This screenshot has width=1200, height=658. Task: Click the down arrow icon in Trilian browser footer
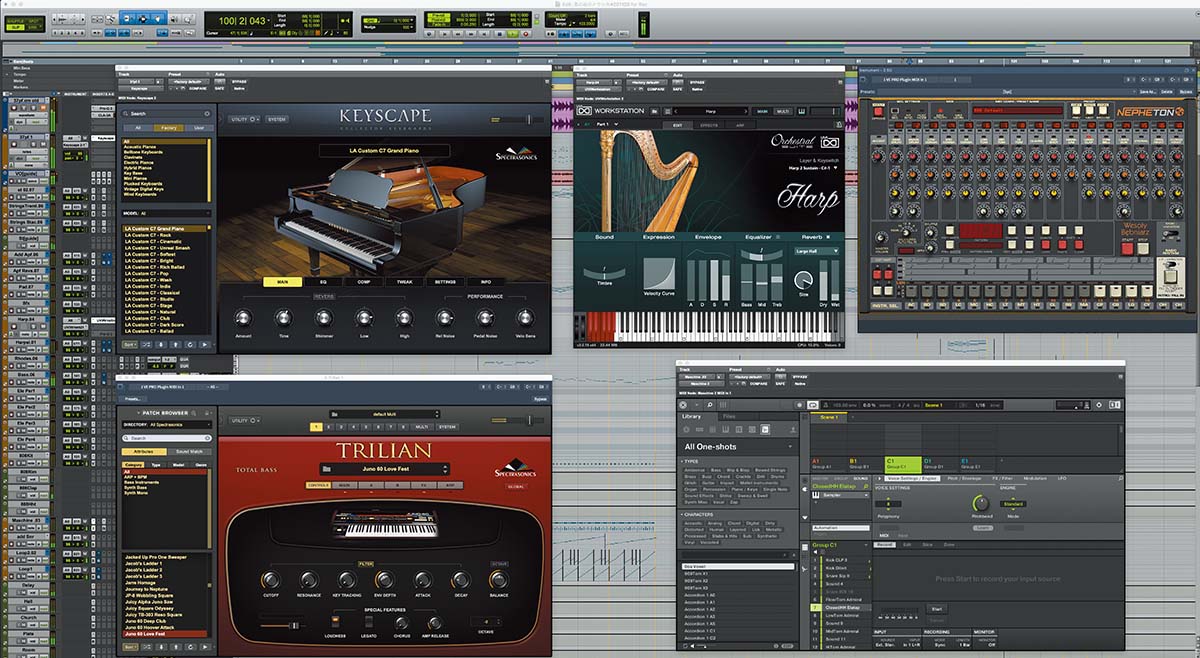[161, 647]
